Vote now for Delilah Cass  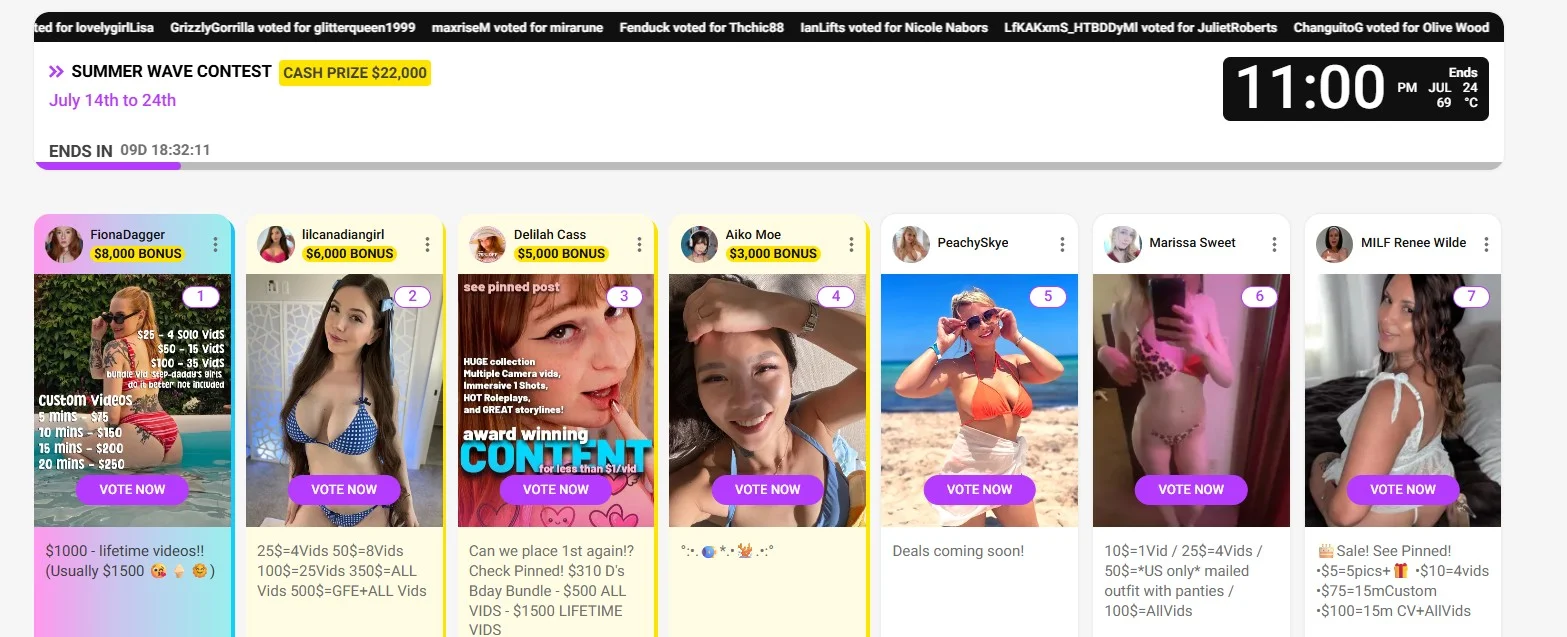point(556,489)
